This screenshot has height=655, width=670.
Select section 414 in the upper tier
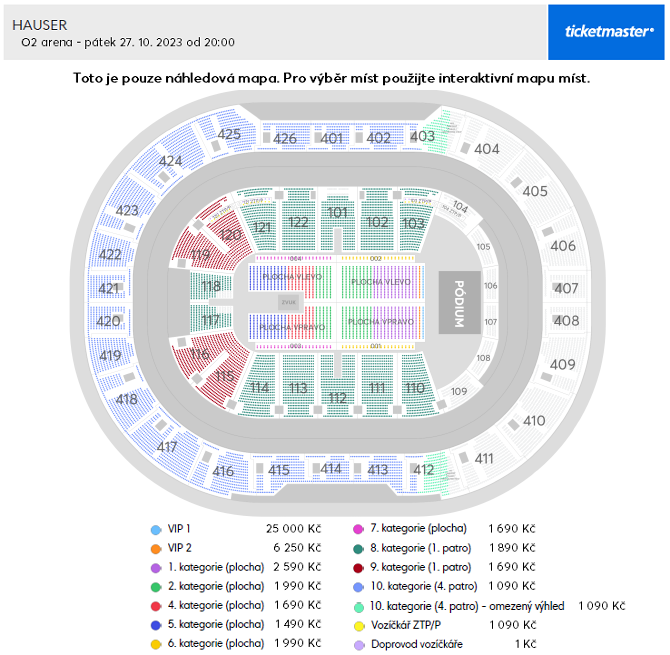[330, 469]
